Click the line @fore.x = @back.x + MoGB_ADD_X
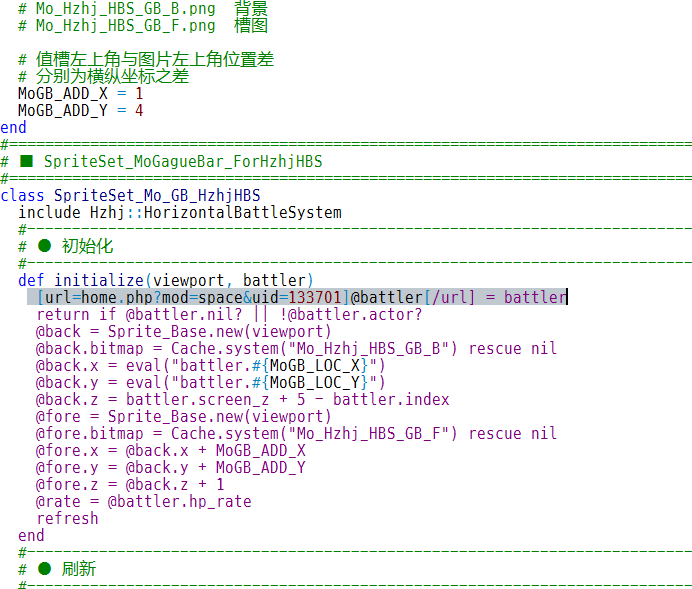The height and width of the screenshot is (589, 692). (x=171, y=450)
